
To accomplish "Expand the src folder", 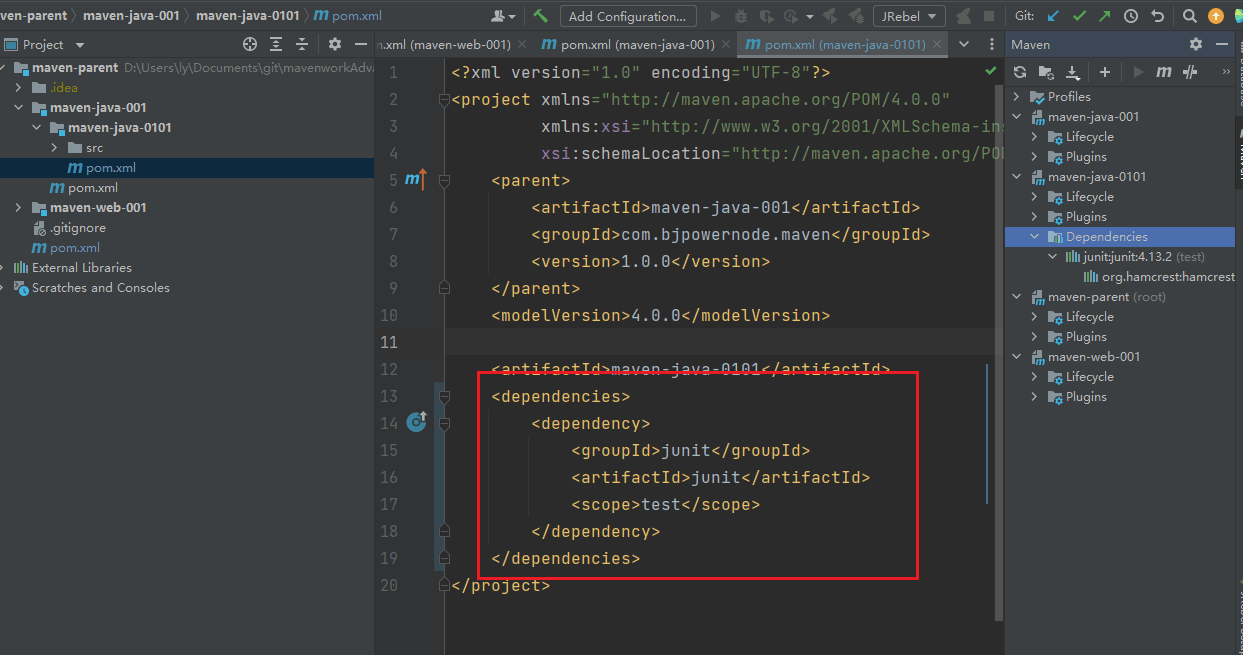I will click(x=55, y=148).
